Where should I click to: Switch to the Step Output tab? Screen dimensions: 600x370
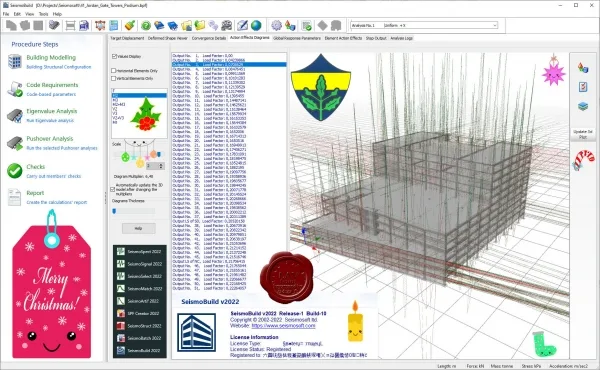pyautogui.click(x=376, y=38)
